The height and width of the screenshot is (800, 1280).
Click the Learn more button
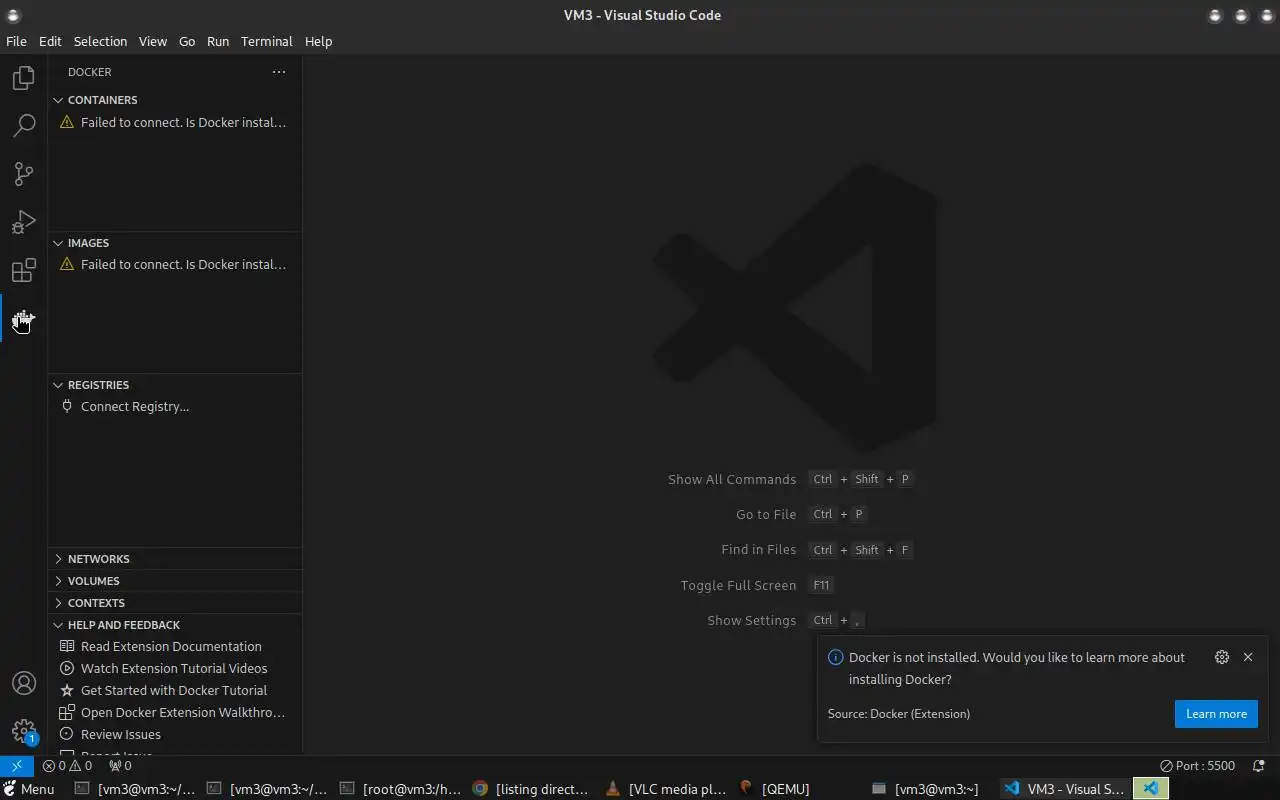point(1216,714)
